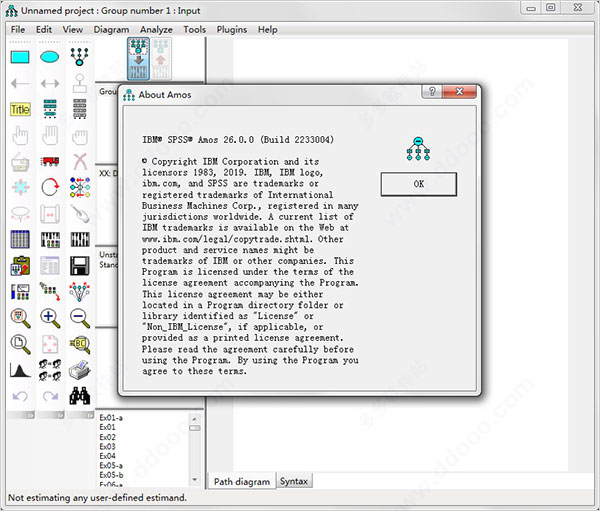Click the undo arrow icon
600x511 pixels.
(x=20, y=396)
